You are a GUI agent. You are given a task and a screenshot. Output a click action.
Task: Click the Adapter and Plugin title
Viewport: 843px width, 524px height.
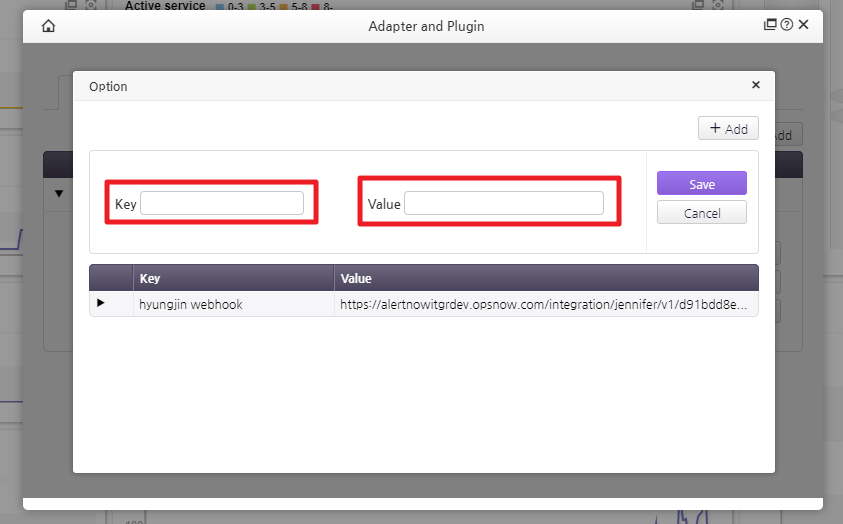pyautogui.click(x=426, y=26)
